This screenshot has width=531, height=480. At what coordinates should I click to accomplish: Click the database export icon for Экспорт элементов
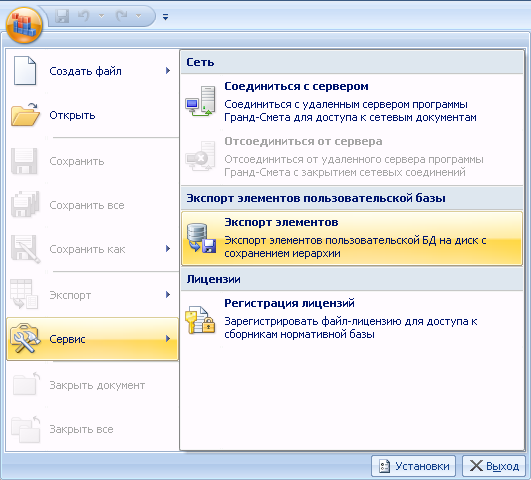(201, 238)
